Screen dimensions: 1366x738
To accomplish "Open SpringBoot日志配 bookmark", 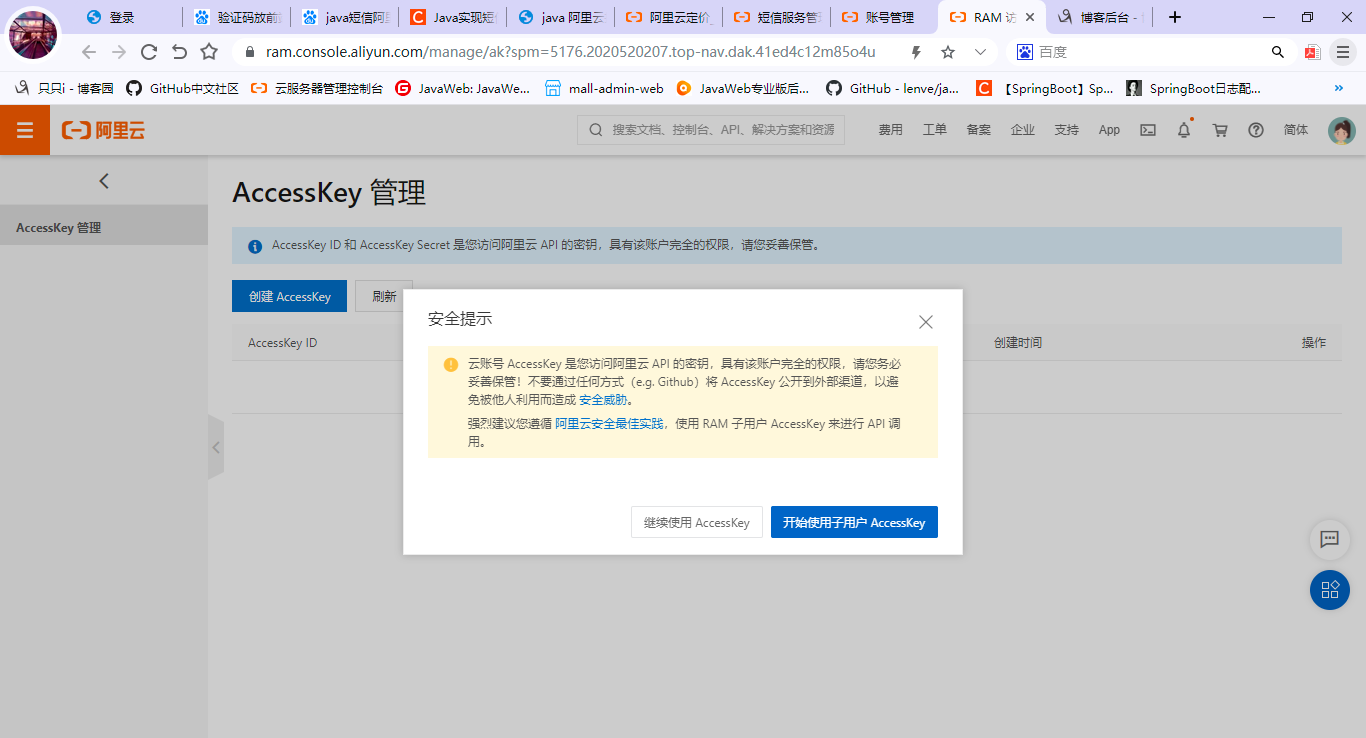I will pos(1193,88).
